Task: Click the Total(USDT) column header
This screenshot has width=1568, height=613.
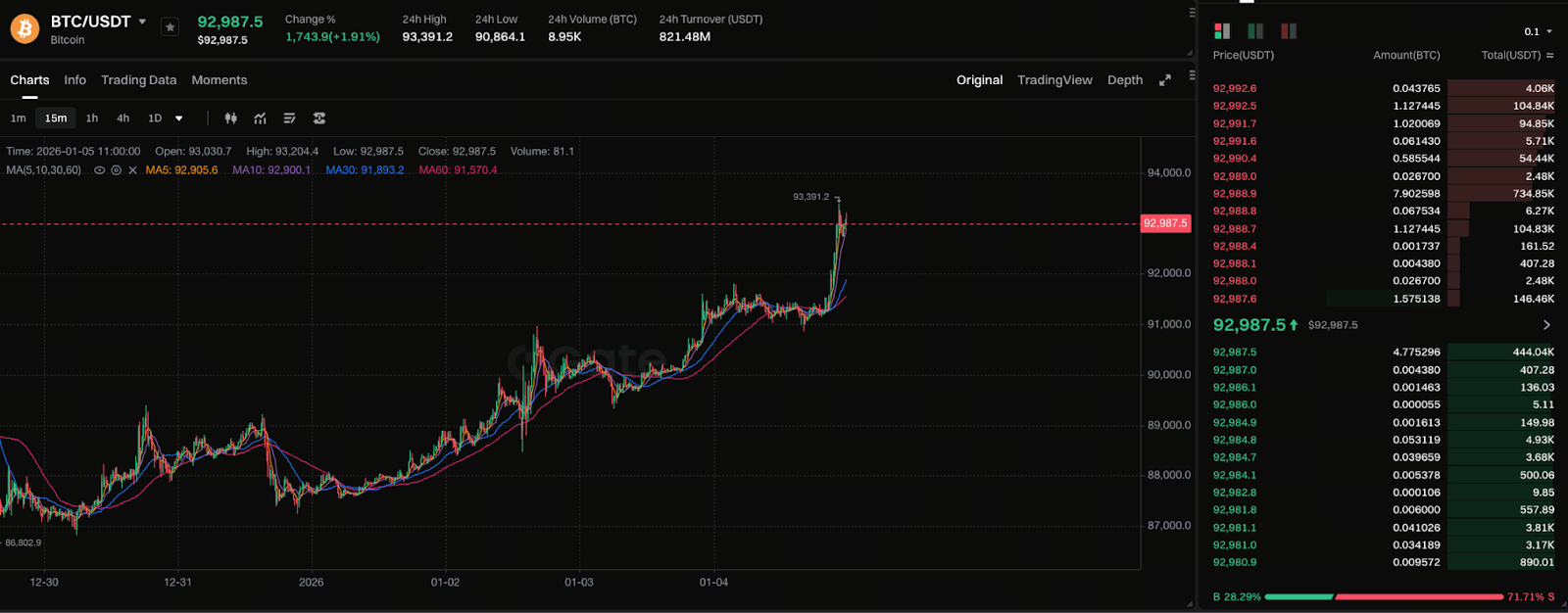Action: [x=1511, y=56]
